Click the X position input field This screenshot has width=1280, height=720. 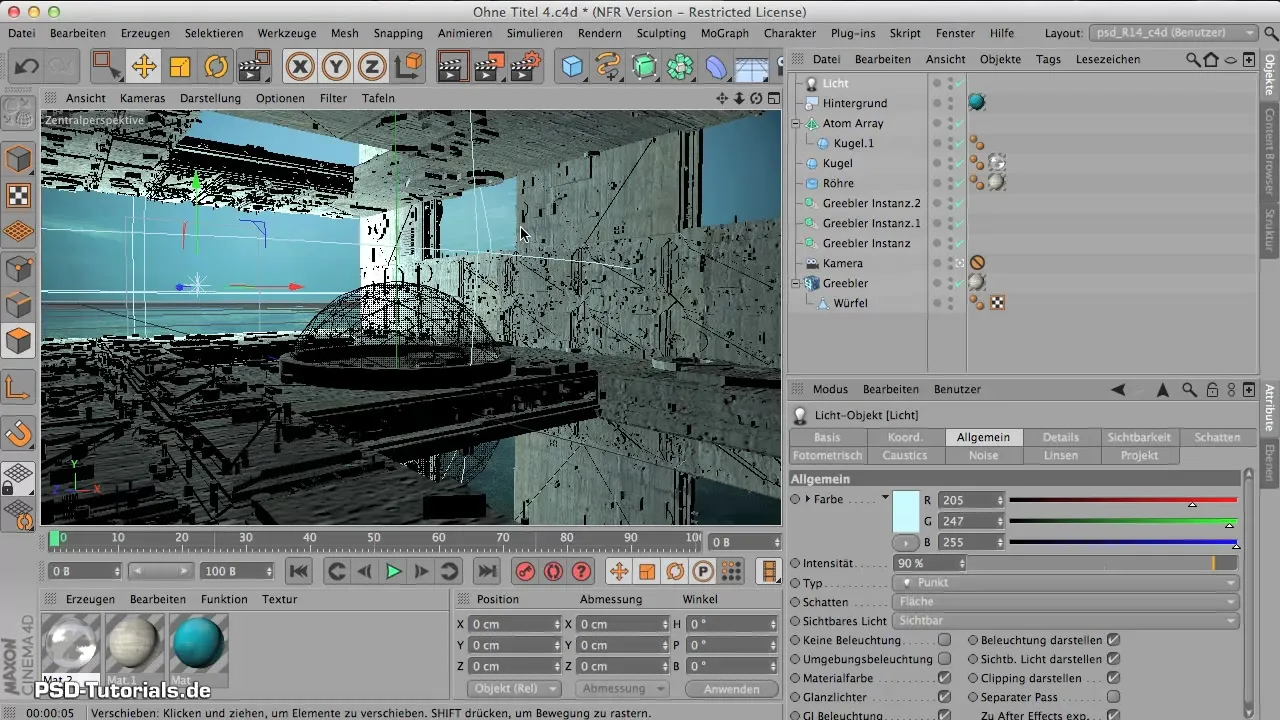(x=516, y=623)
